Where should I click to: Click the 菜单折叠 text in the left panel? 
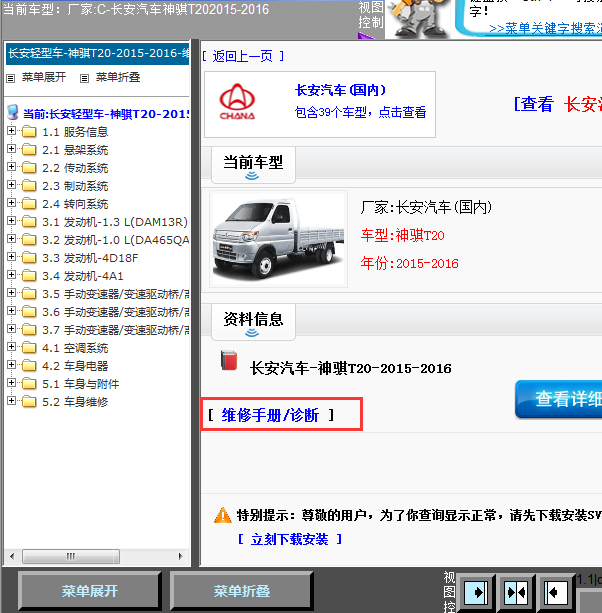tap(118, 77)
